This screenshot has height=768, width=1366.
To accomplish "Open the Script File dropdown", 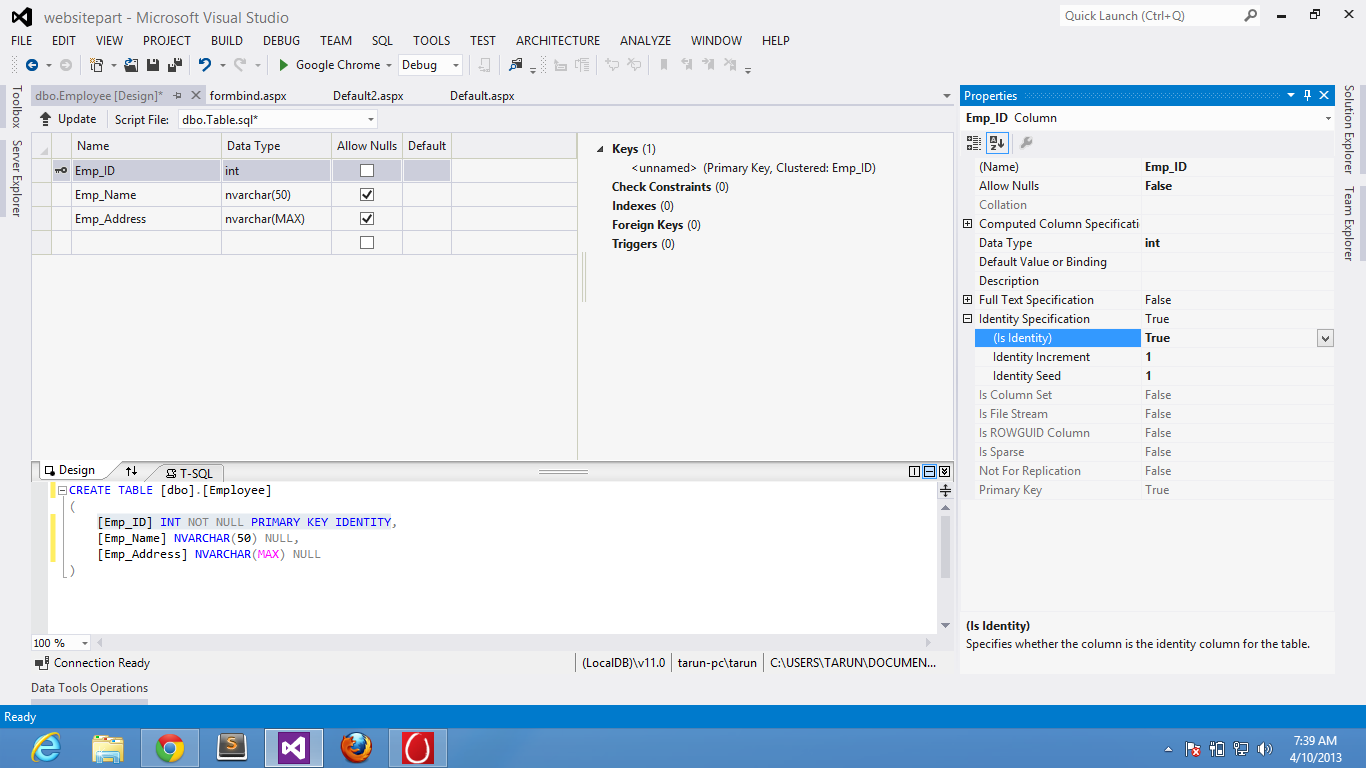I will (x=370, y=118).
